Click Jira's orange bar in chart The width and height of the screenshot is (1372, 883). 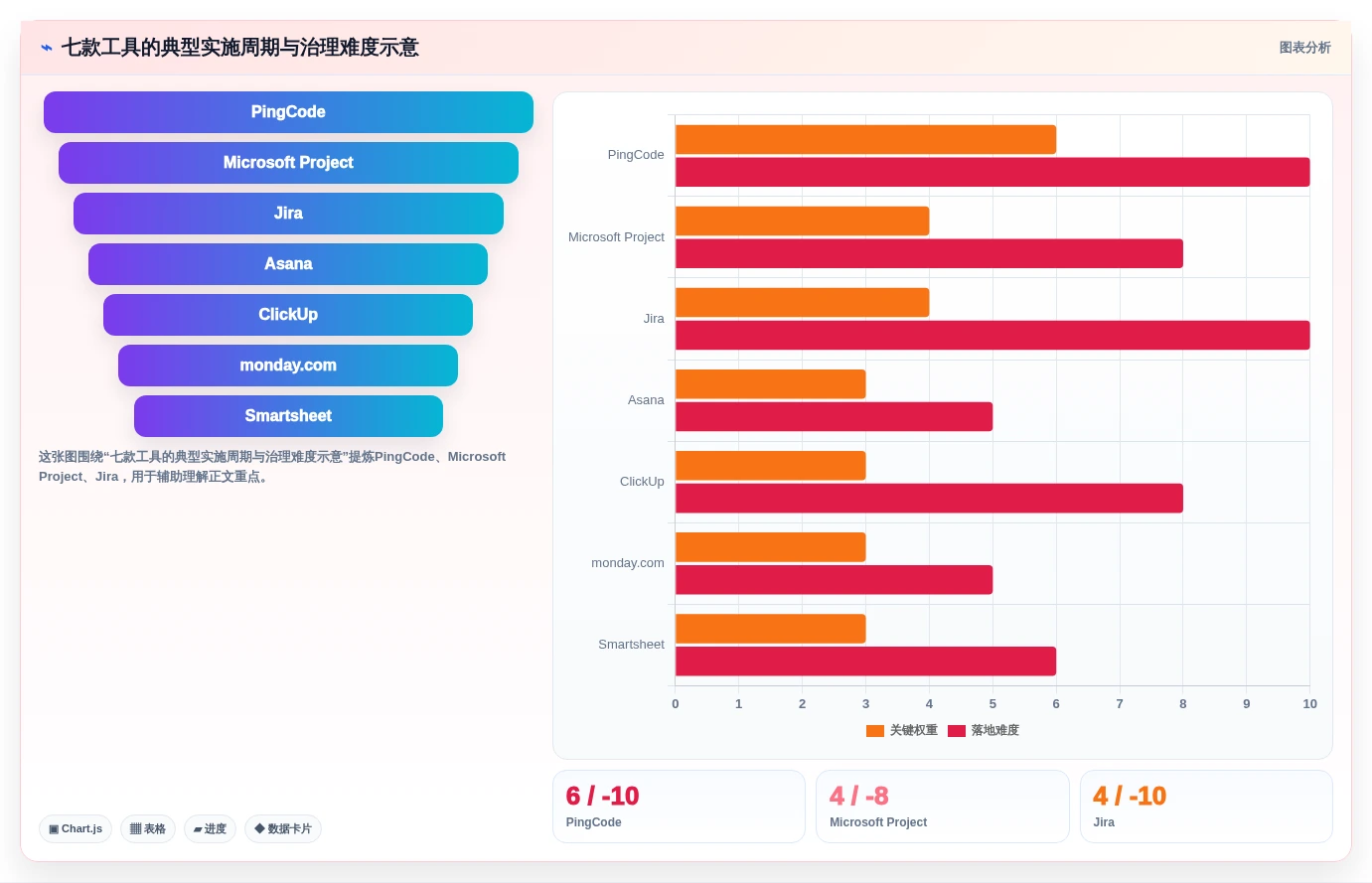point(802,303)
